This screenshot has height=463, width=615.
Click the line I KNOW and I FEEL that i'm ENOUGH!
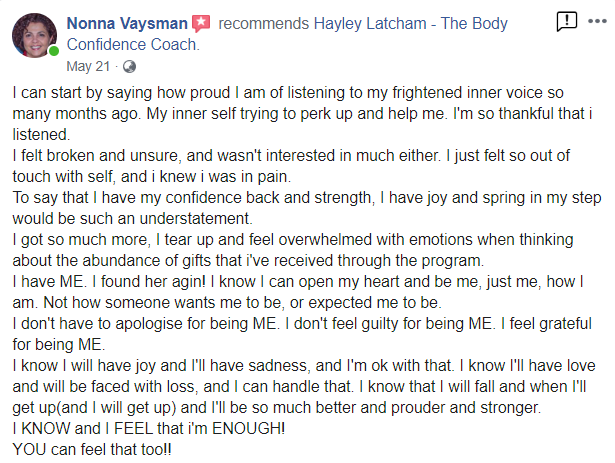point(149,428)
